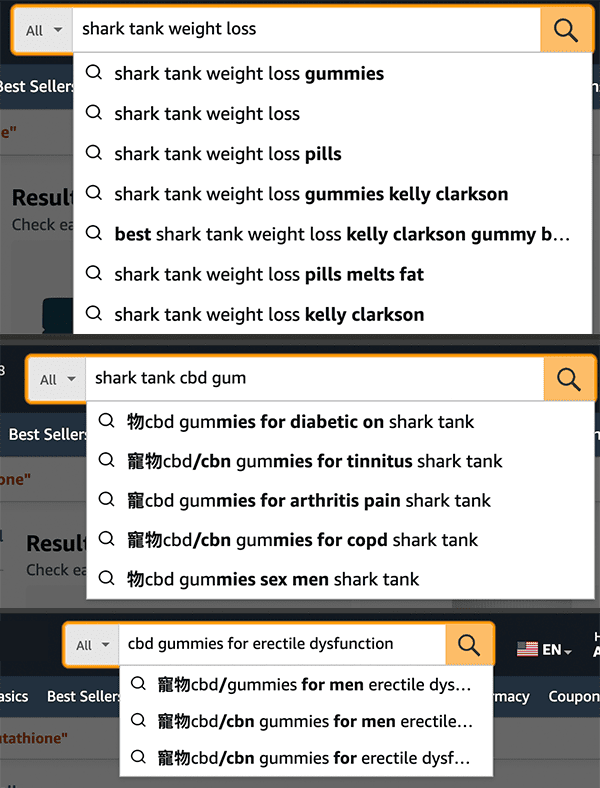Click into the 'cbd gummies for erectile dysfunction' search field
Screen dimensions: 600x788
tap(280, 644)
